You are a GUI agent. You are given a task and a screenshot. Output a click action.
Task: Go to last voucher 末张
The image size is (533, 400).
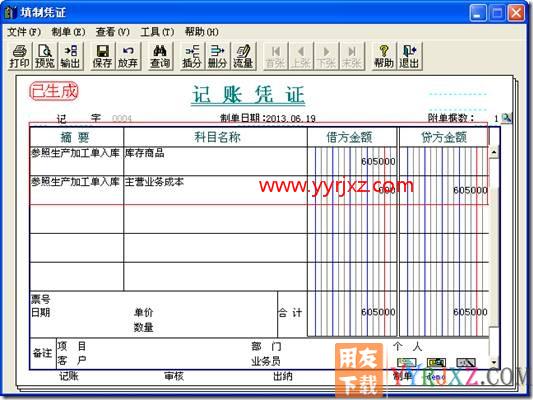coord(352,56)
